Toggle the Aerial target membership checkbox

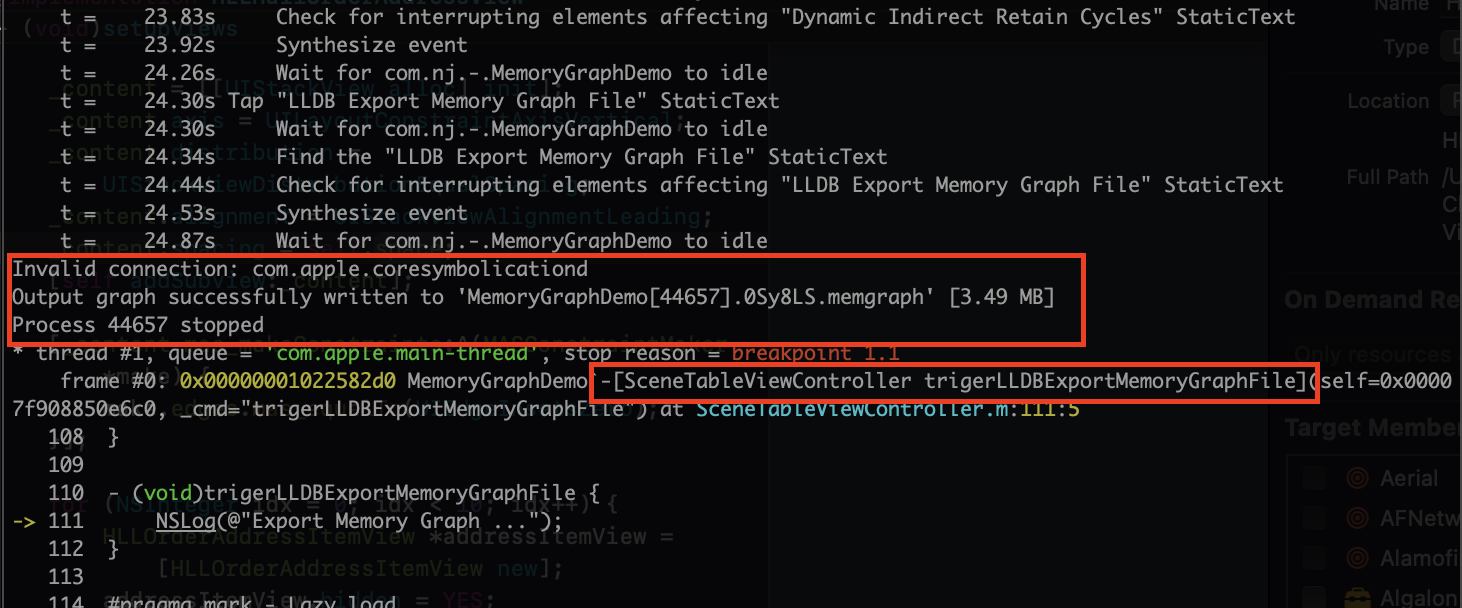tap(1314, 479)
